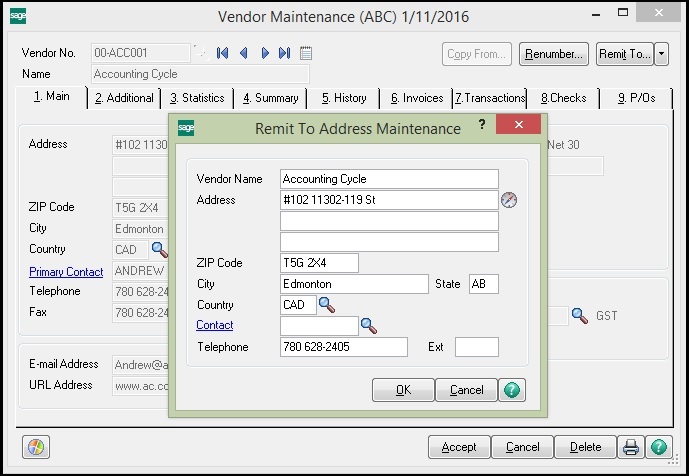Click the print icon in Vendor Maintenance

(631, 447)
